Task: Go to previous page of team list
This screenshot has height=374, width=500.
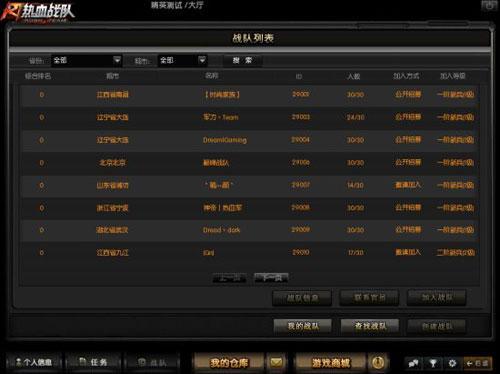Action: pos(230,278)
